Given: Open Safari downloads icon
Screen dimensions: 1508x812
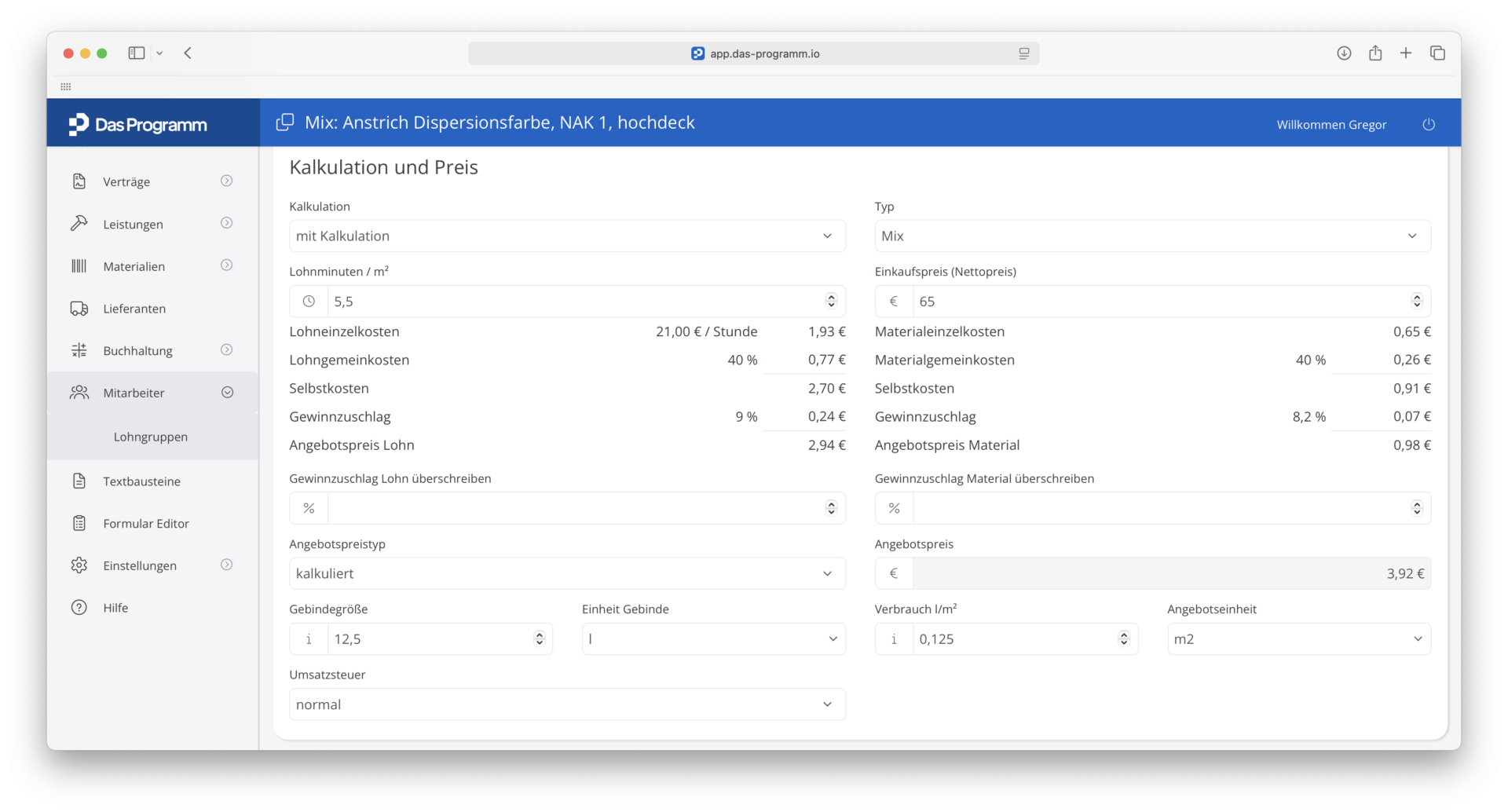Looking at the screenshot, I should 1344,53.
